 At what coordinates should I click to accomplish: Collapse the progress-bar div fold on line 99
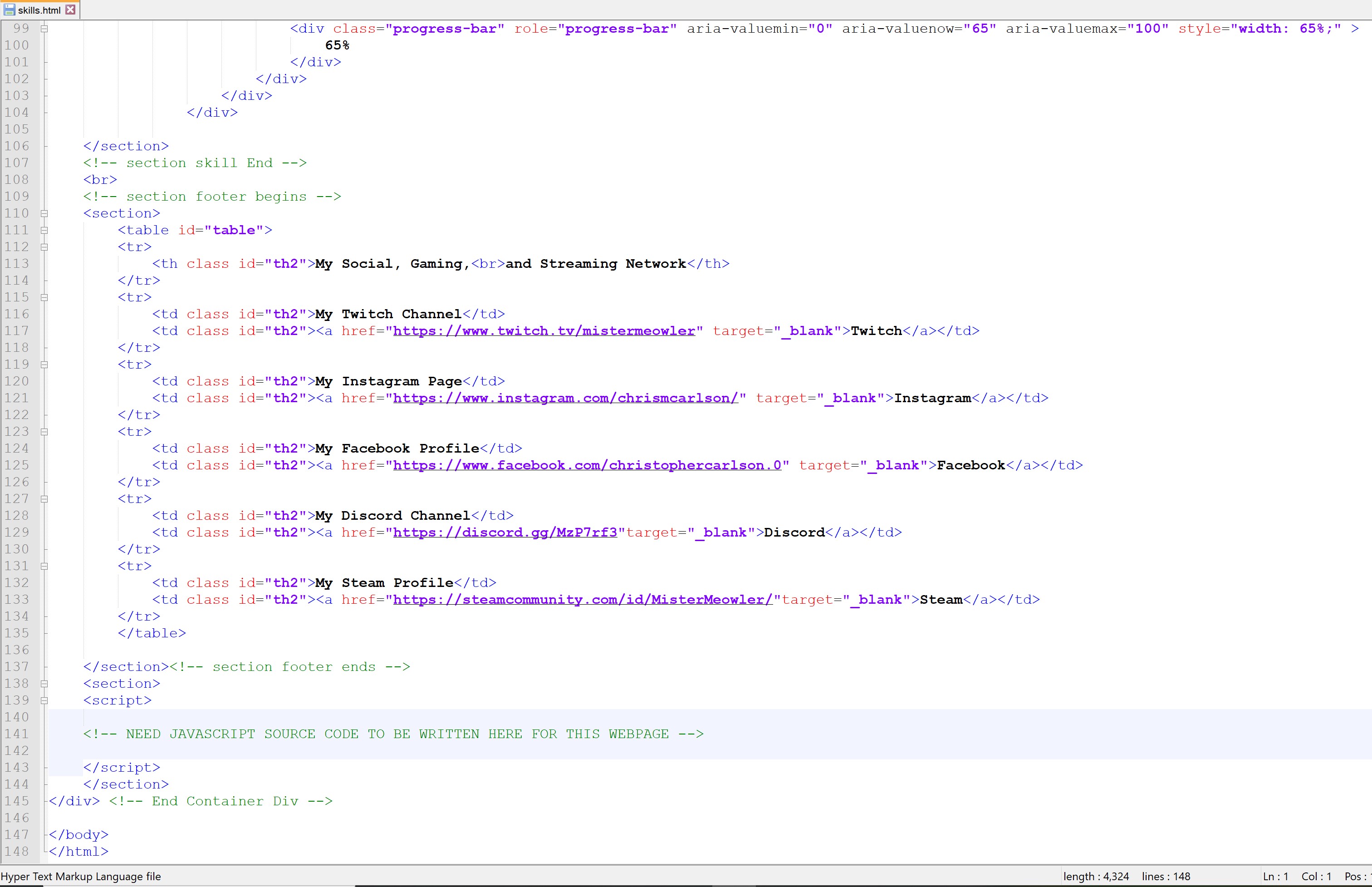[44, 28]
